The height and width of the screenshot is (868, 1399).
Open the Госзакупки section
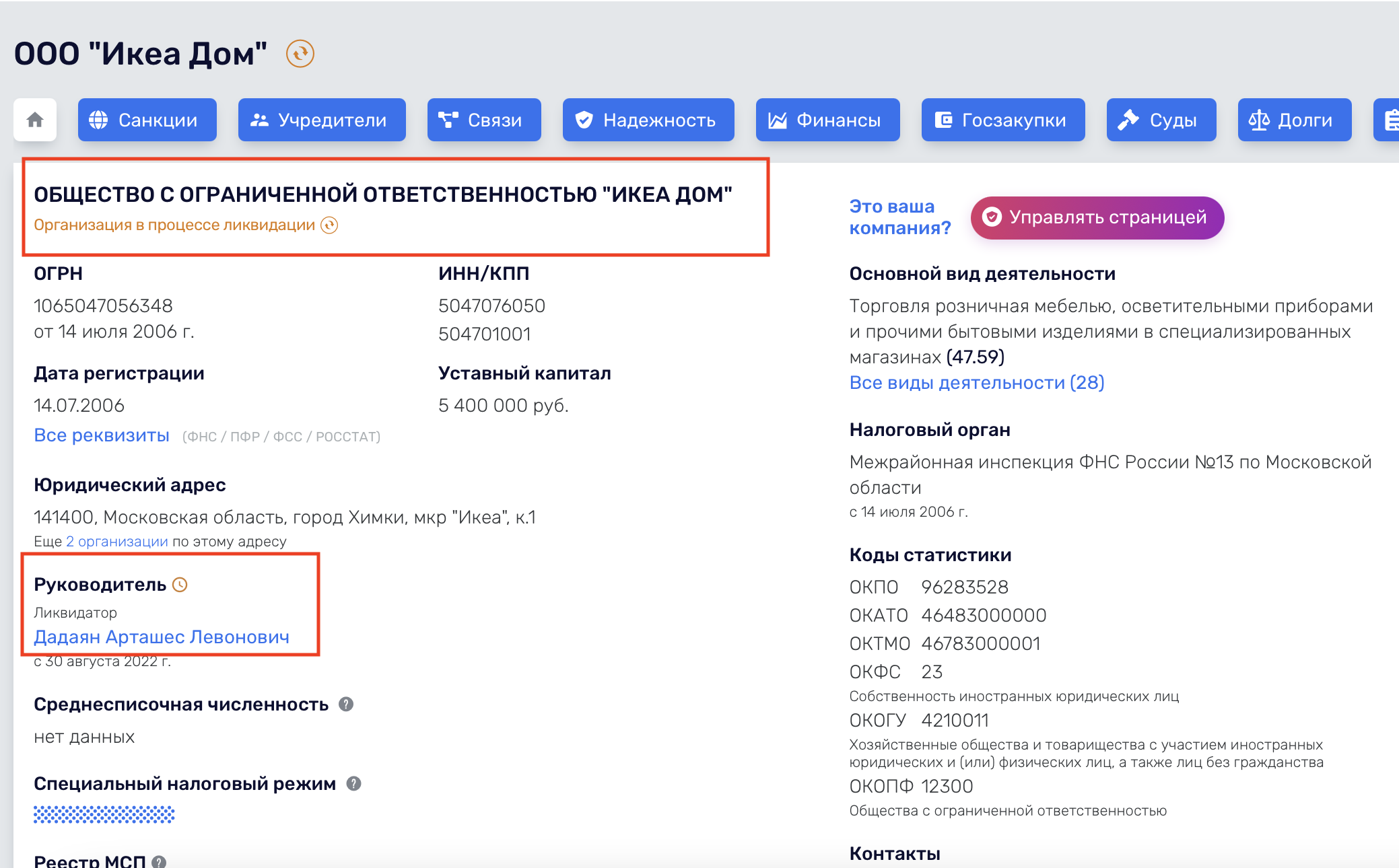tap(1002, 120)
